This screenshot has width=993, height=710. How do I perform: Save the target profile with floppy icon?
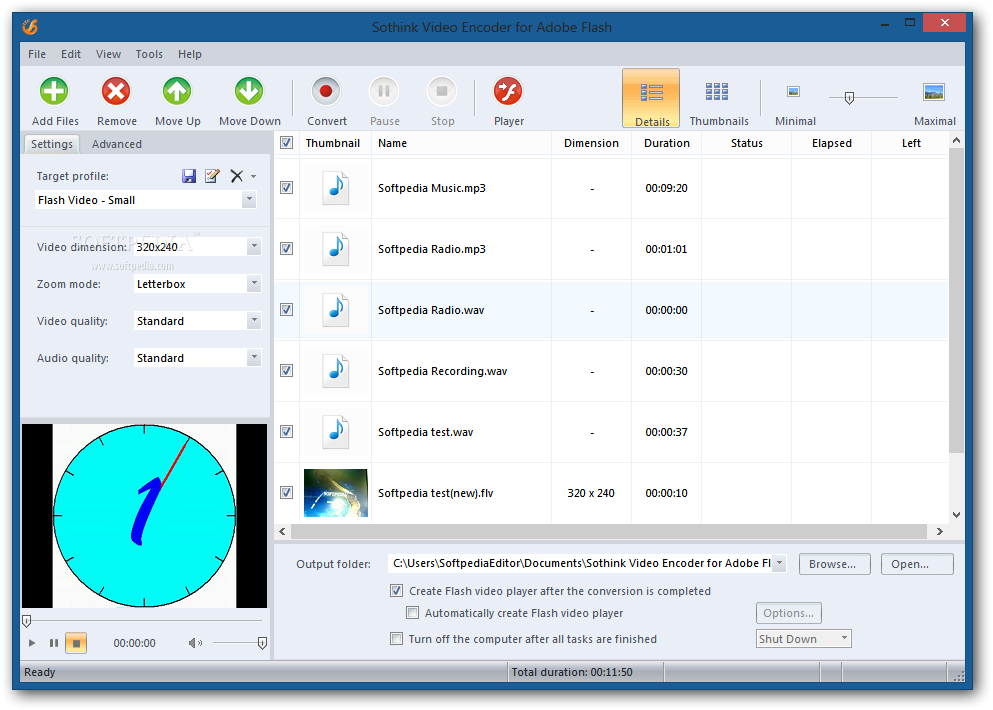tap(189, 176)
